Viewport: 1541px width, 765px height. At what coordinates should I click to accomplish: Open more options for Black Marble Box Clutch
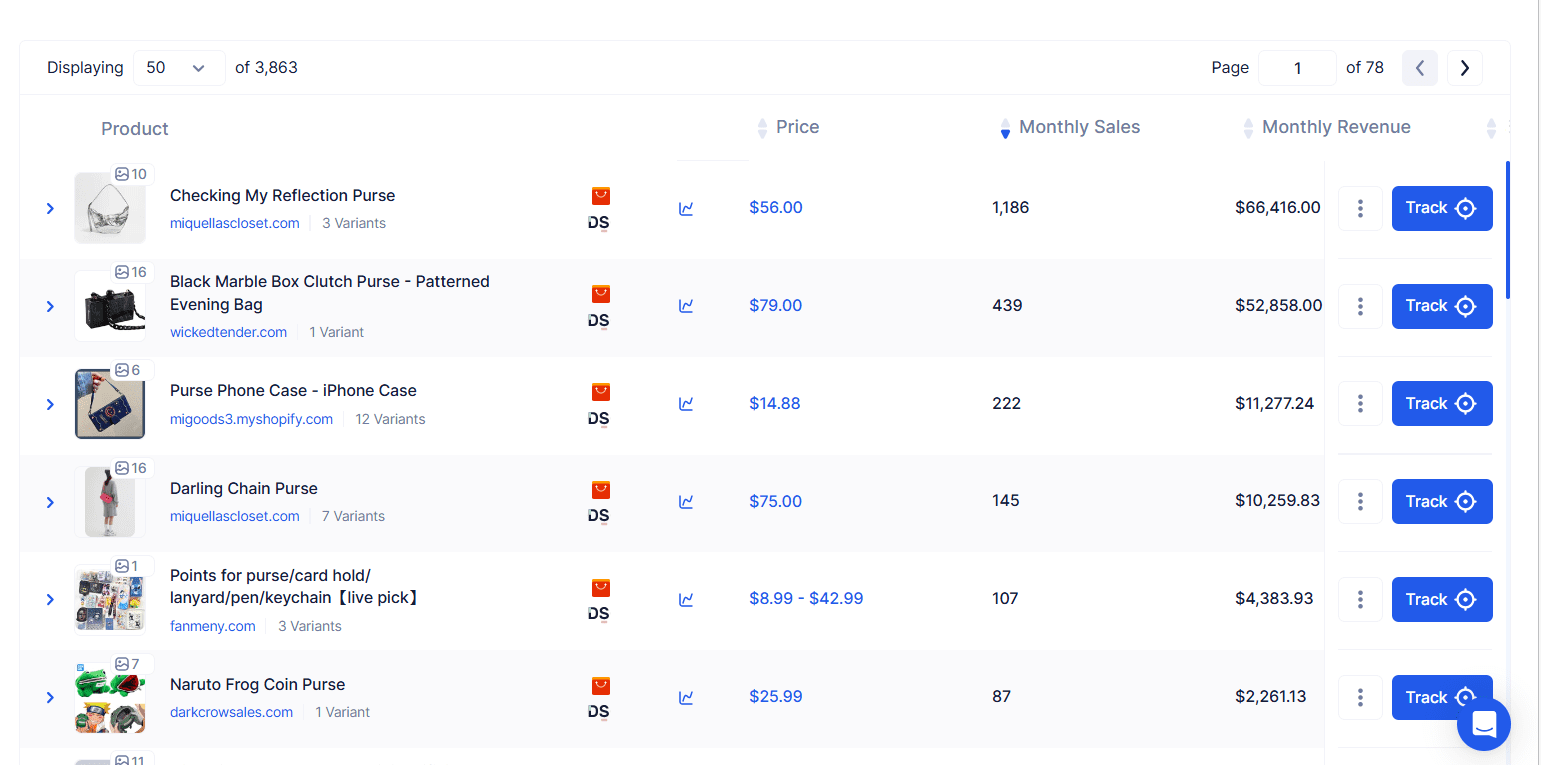point(1360,306)
